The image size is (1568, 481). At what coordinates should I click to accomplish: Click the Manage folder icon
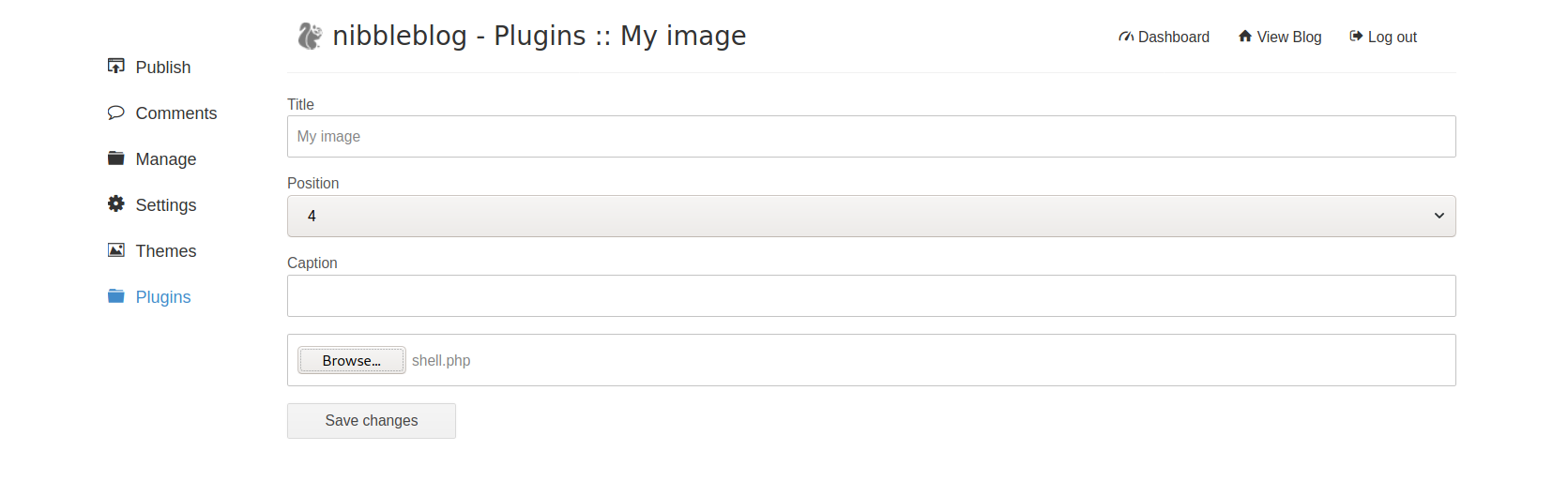pos(116,158)
